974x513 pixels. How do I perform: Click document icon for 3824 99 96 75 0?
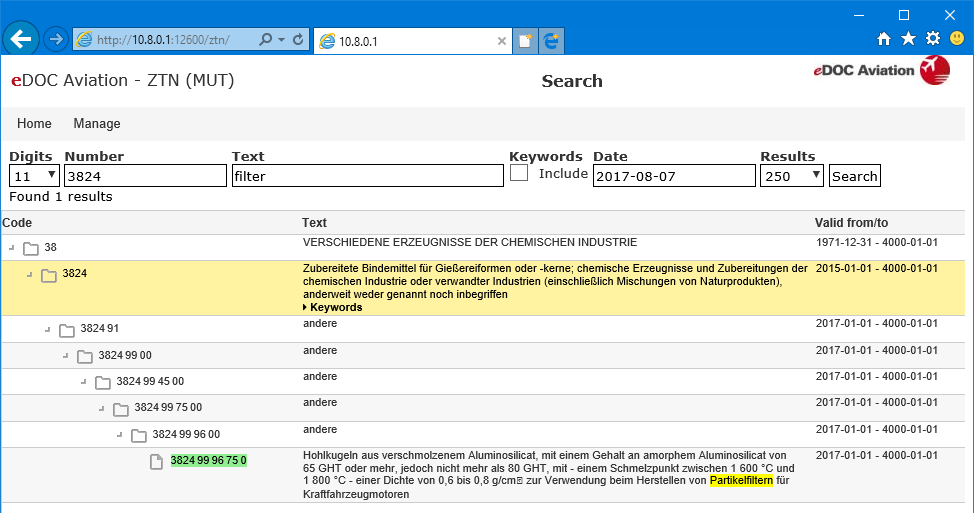point(156,461)
